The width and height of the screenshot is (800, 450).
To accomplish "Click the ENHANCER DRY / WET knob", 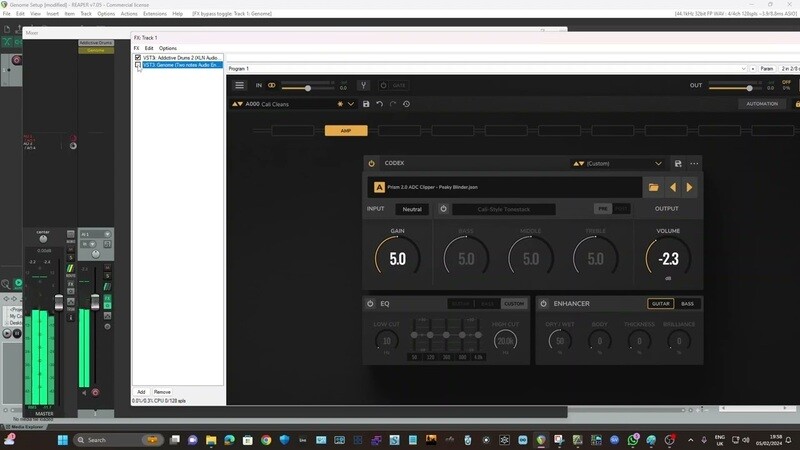I will click(560, 340).
